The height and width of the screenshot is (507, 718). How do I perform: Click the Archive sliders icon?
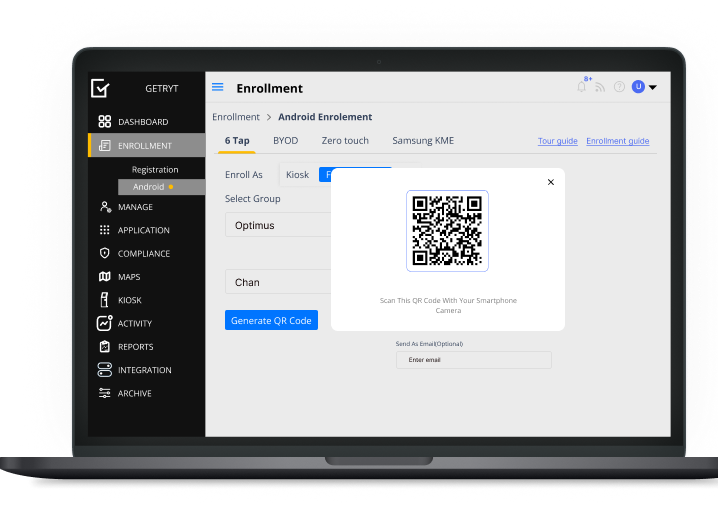[104, 393]
